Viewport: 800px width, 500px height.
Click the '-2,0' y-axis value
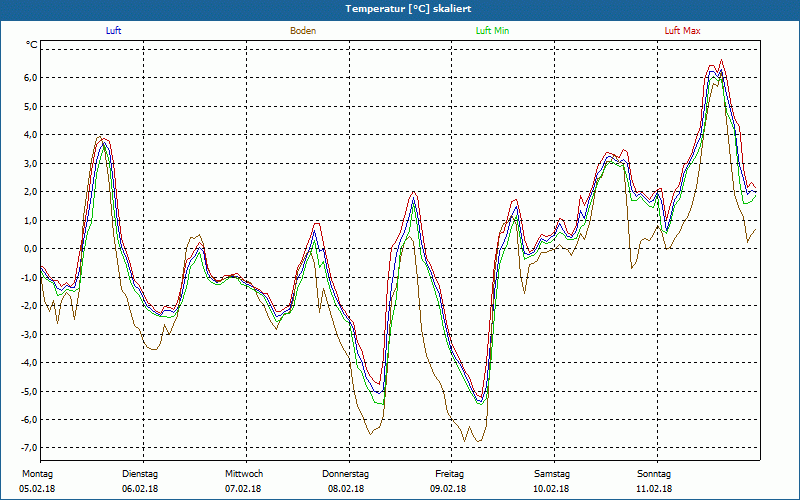tap(29, 306)
